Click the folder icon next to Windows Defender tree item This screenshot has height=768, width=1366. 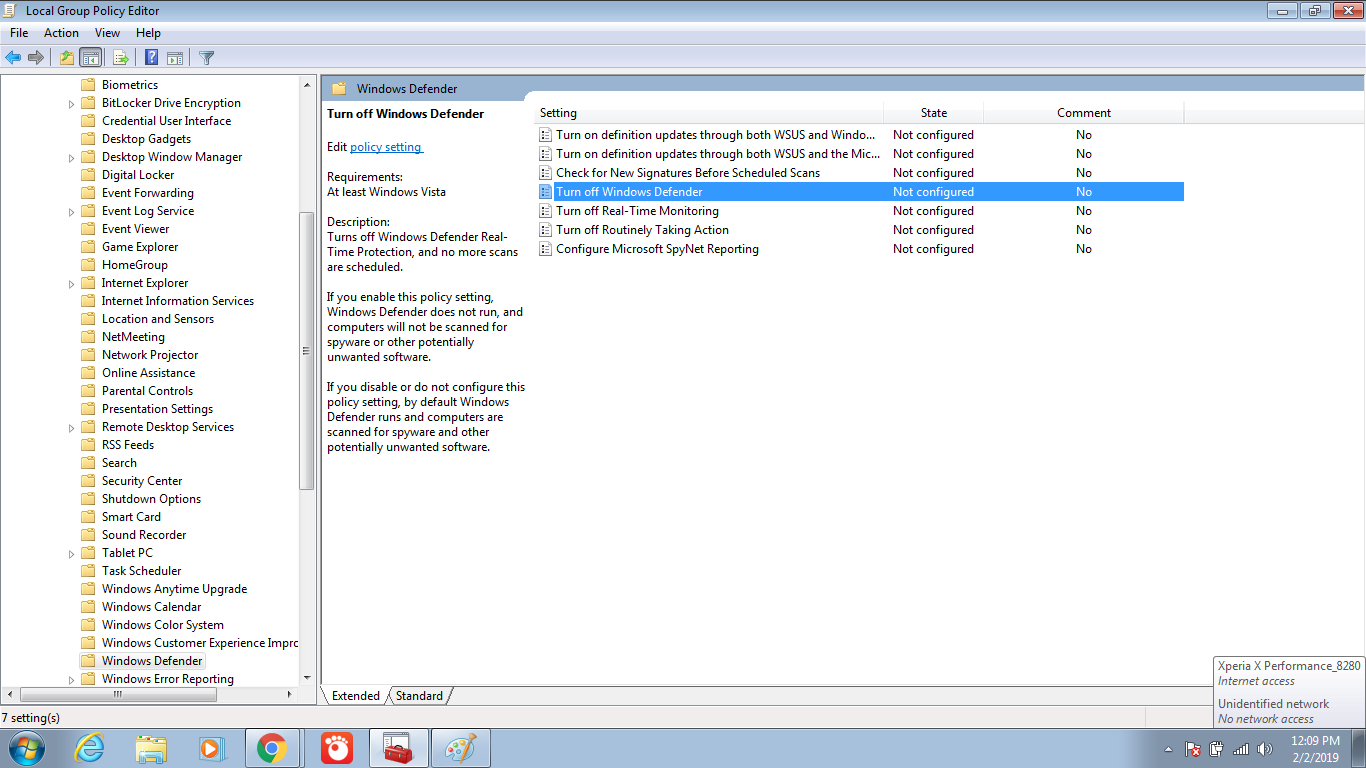[x=88, y=661]
